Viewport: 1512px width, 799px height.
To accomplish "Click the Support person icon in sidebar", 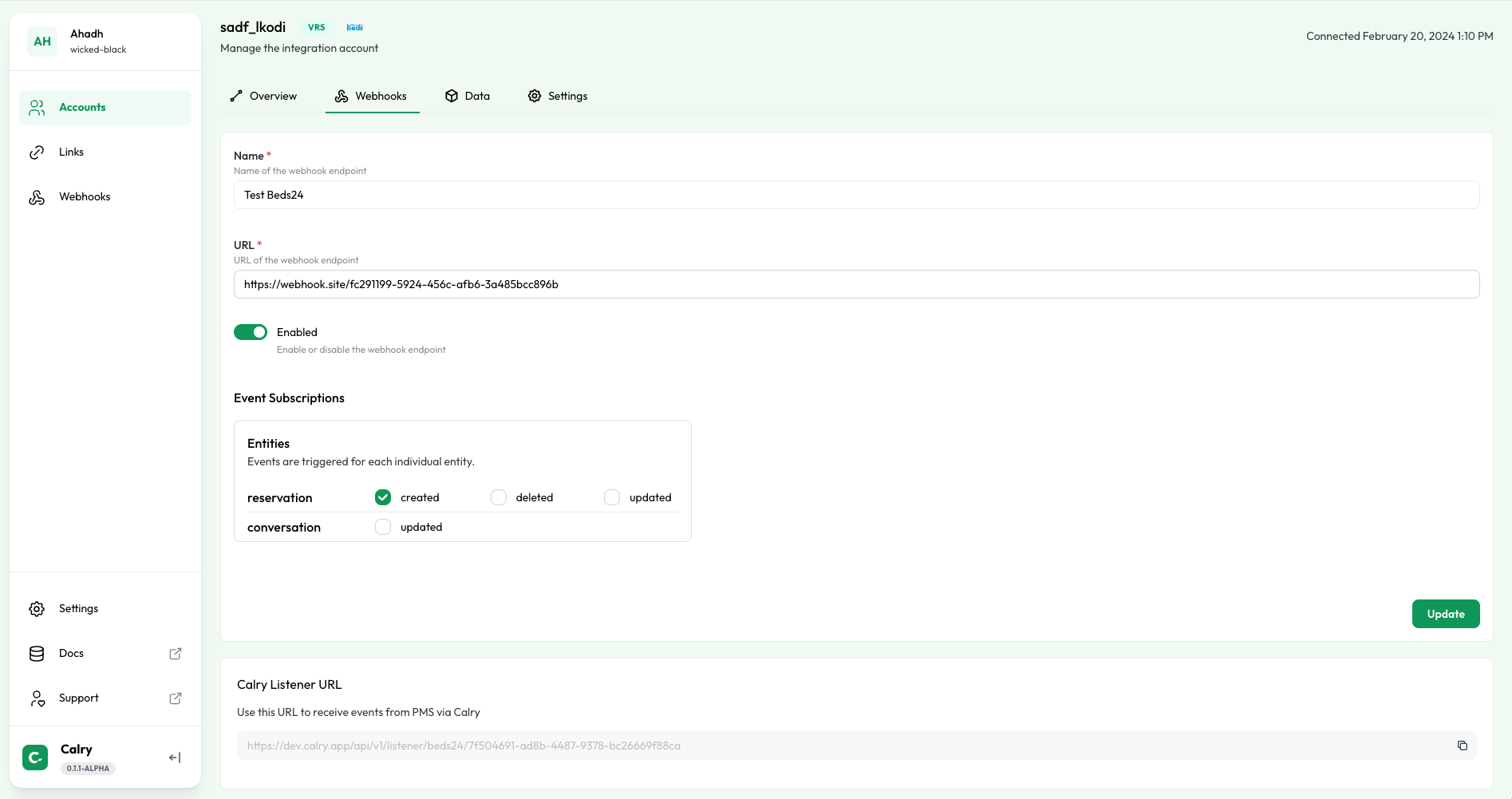I will tap(37, 698).
